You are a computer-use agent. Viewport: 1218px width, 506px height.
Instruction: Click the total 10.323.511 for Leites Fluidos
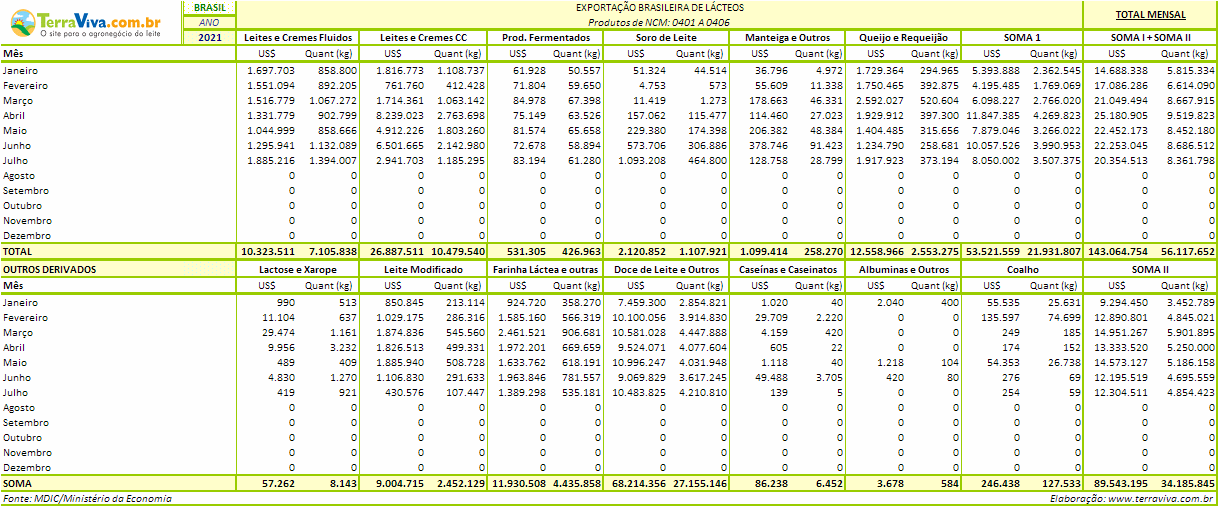coord(268,252)
